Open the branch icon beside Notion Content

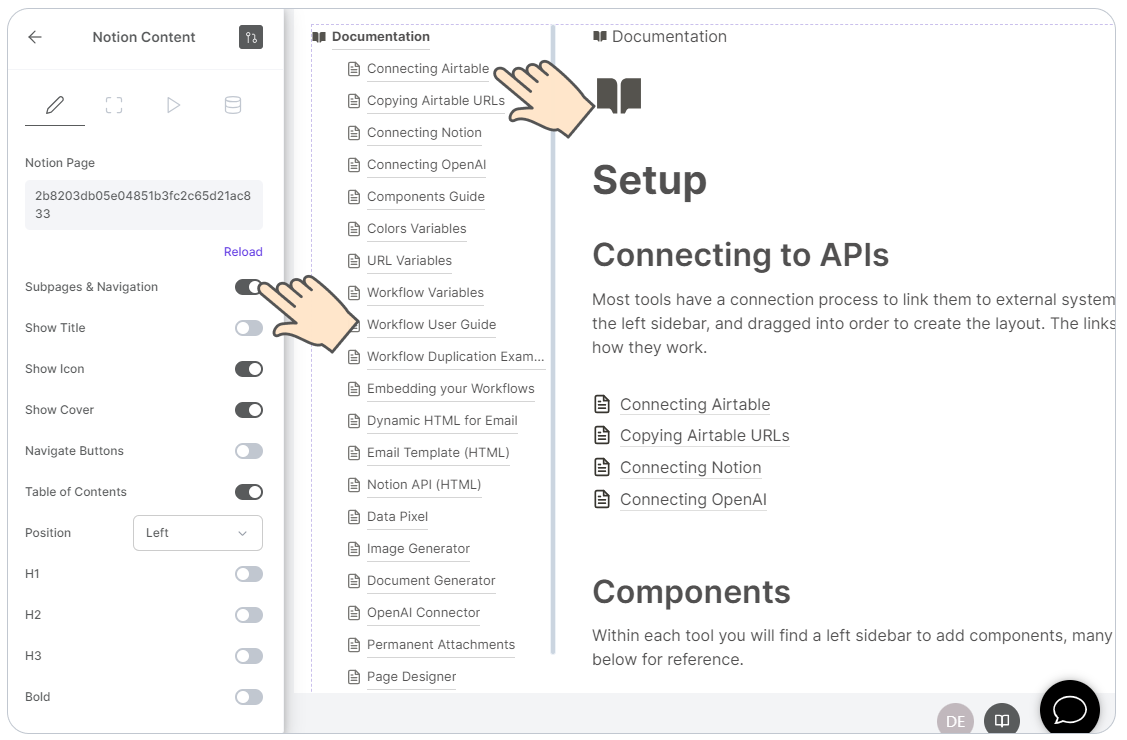tap(251, 37)
